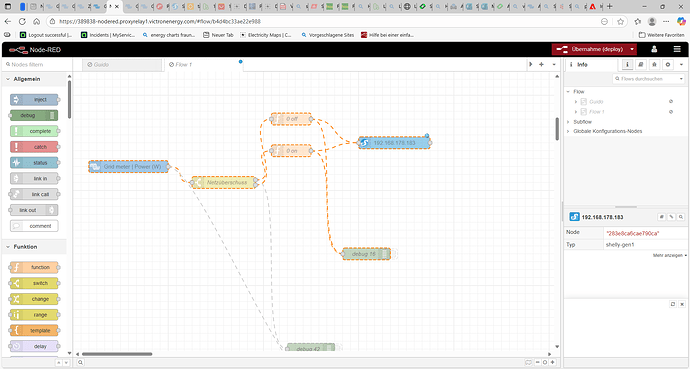
Task: Open the sidebar tabs dropdown arrow
Action: [x=681, y=65]
